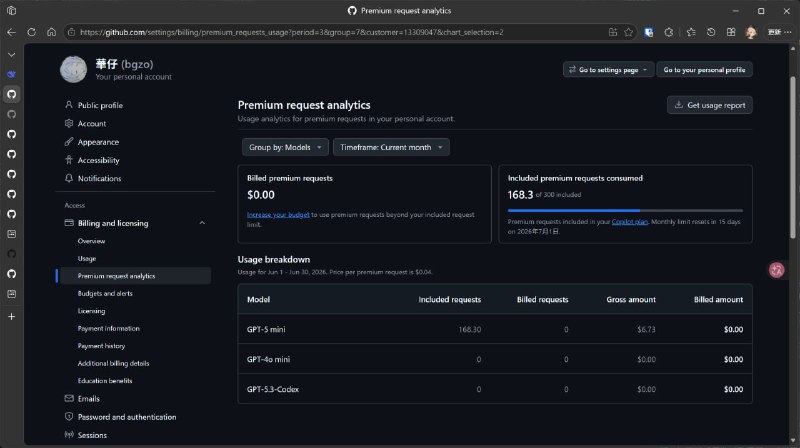Open the collections icon in browser toolbar
Viewport: 800px width, 448px height.
pos(731,32)
